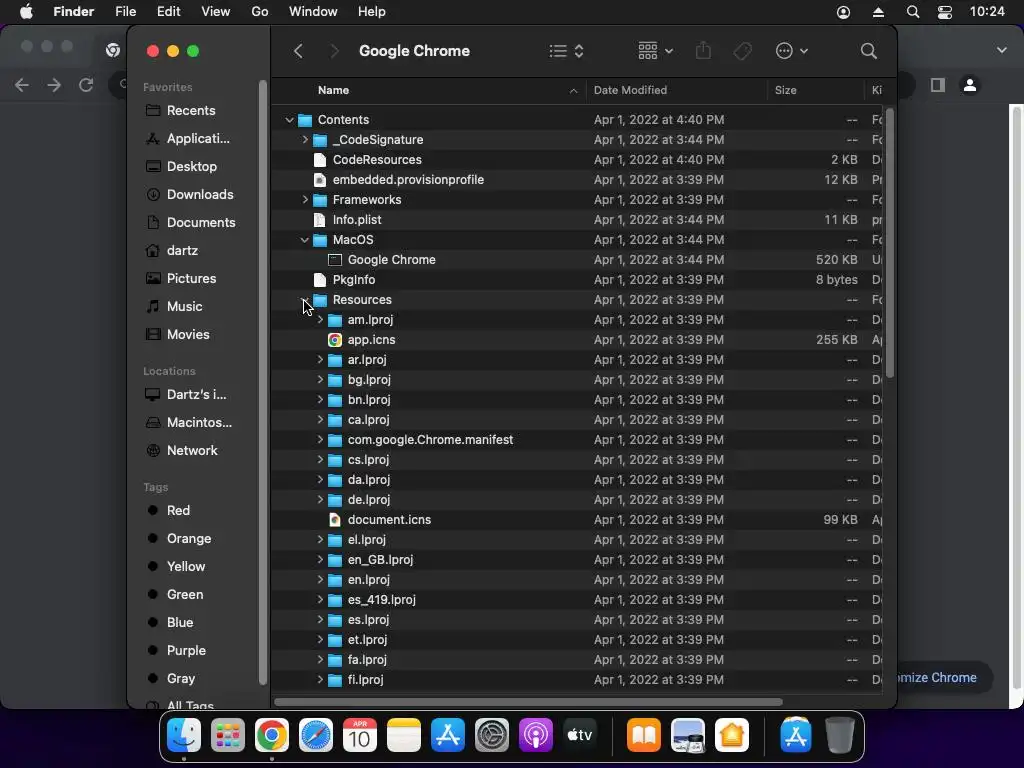Open Preview in the Dock

tap(688, 735)
